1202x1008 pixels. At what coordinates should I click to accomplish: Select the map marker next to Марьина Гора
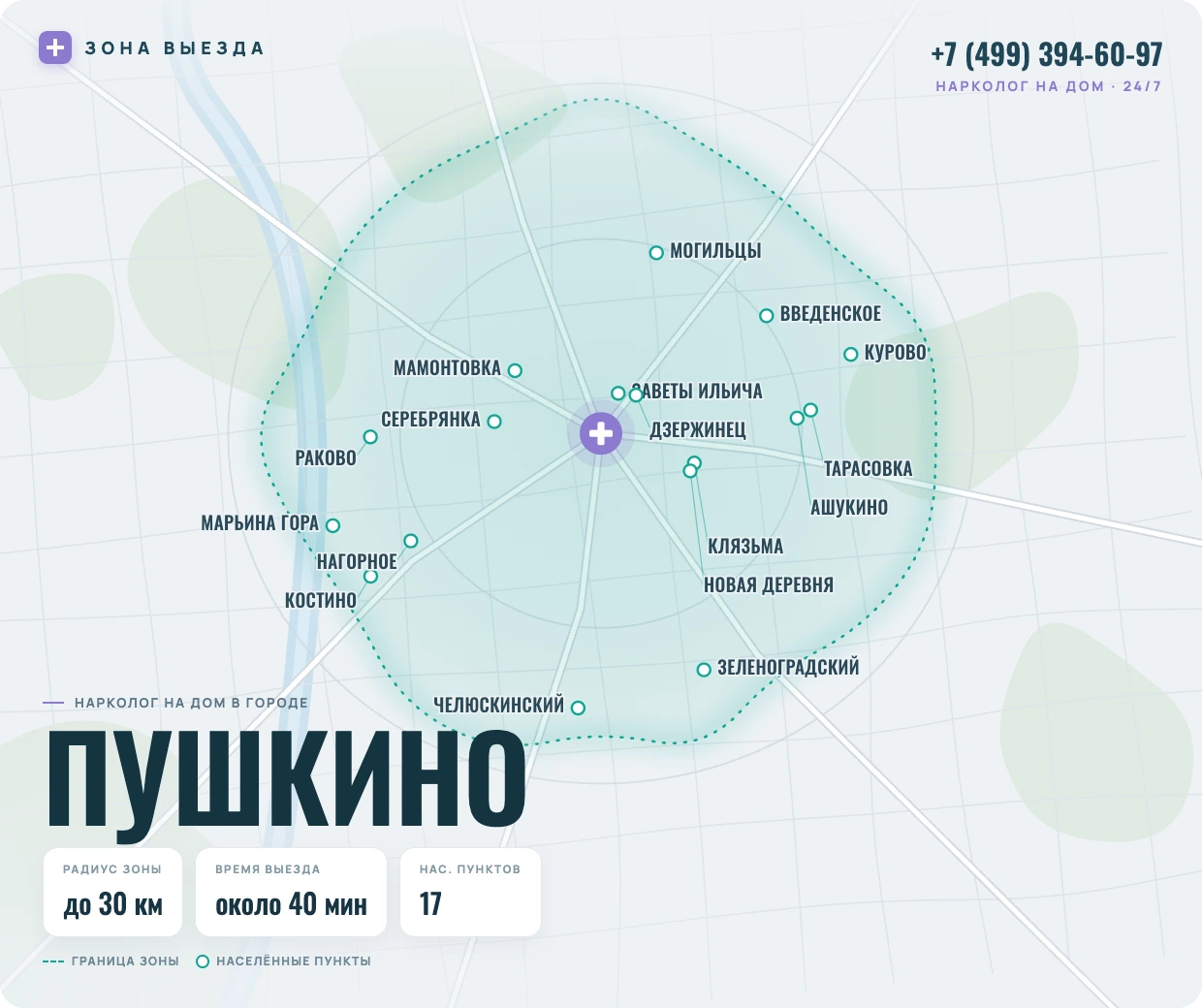point(333,525)
